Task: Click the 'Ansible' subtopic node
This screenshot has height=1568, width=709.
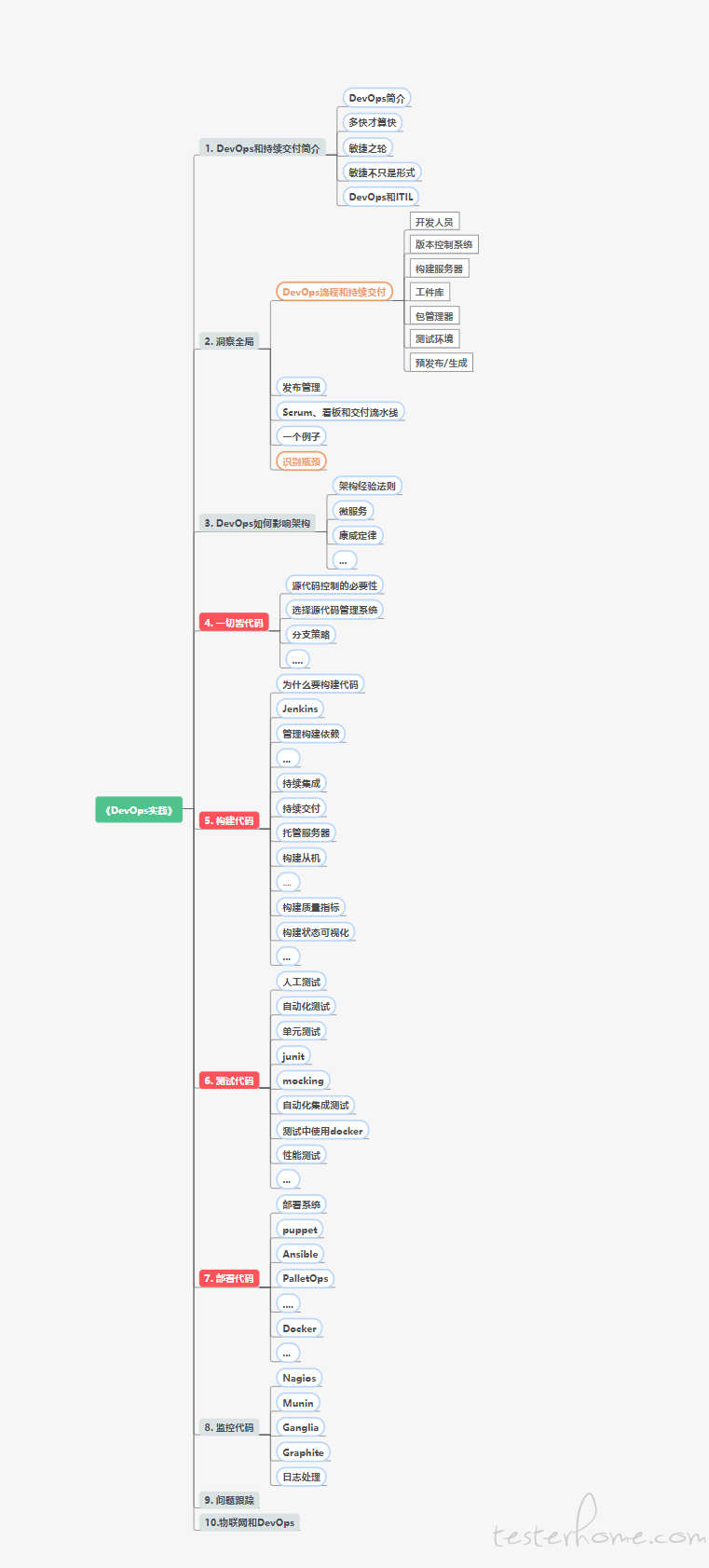Action: (300, 1254)
